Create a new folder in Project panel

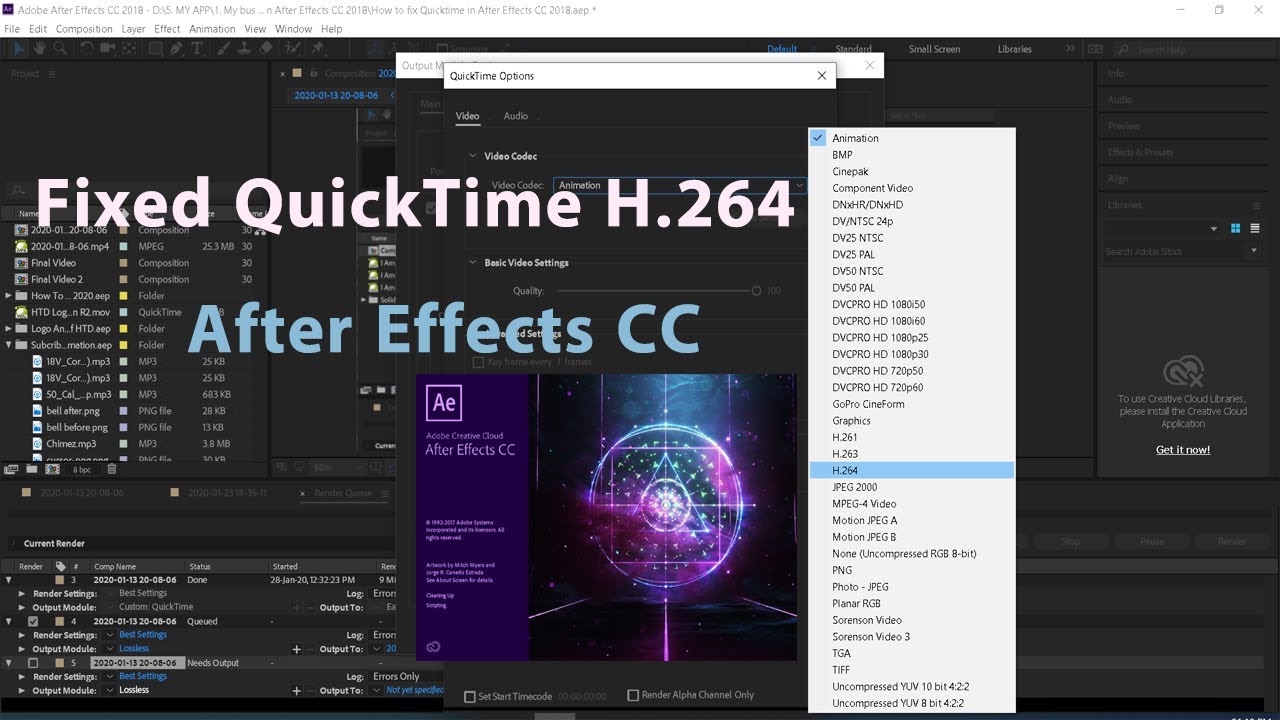pyautogui.click(x=32, y=469)
